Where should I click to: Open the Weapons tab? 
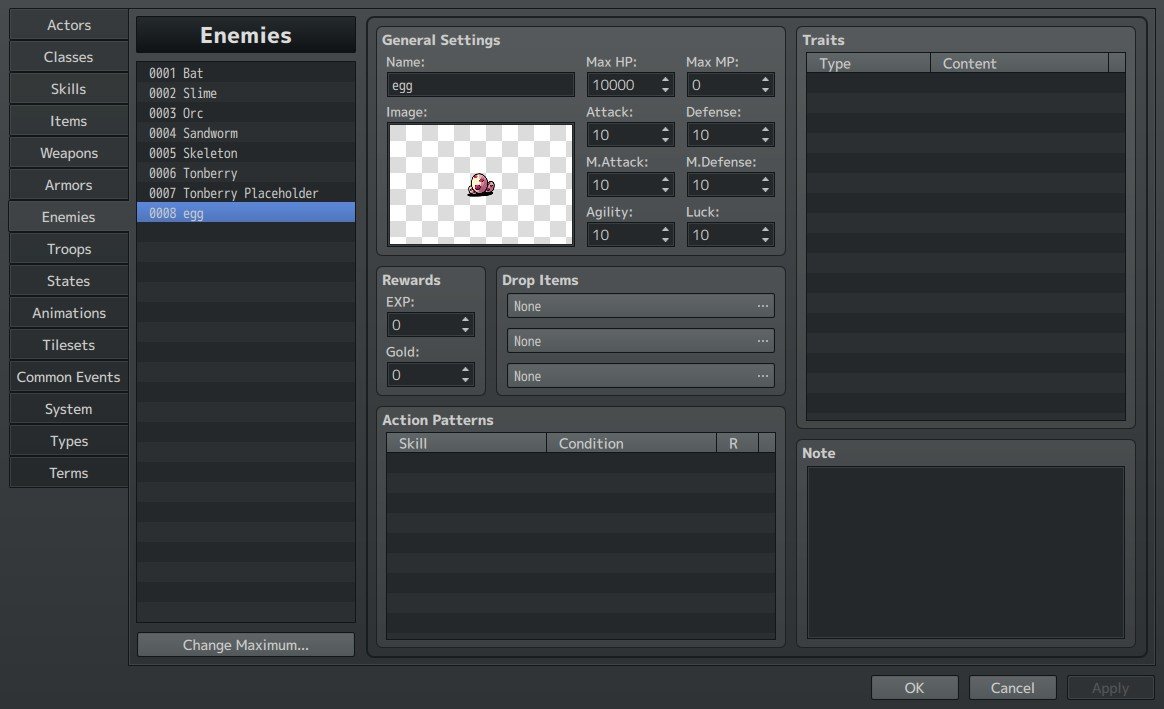(x=68, y=152)
